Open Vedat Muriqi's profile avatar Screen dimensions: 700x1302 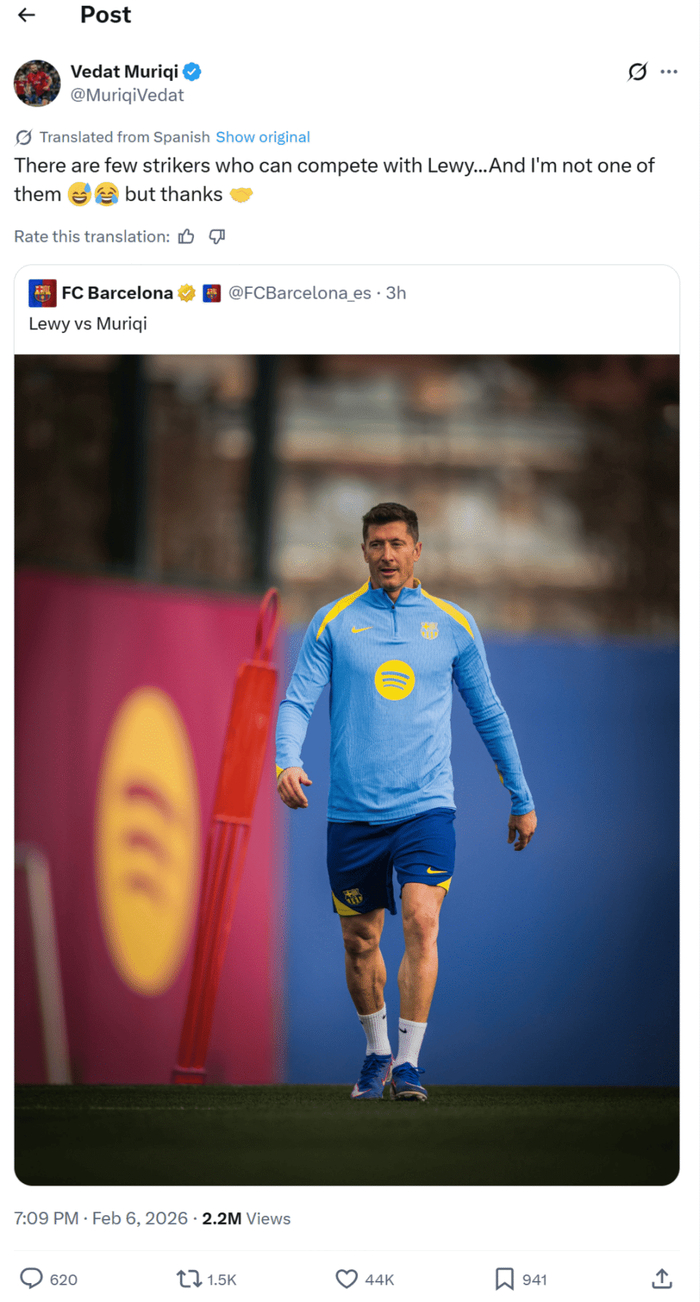(37, 83)
